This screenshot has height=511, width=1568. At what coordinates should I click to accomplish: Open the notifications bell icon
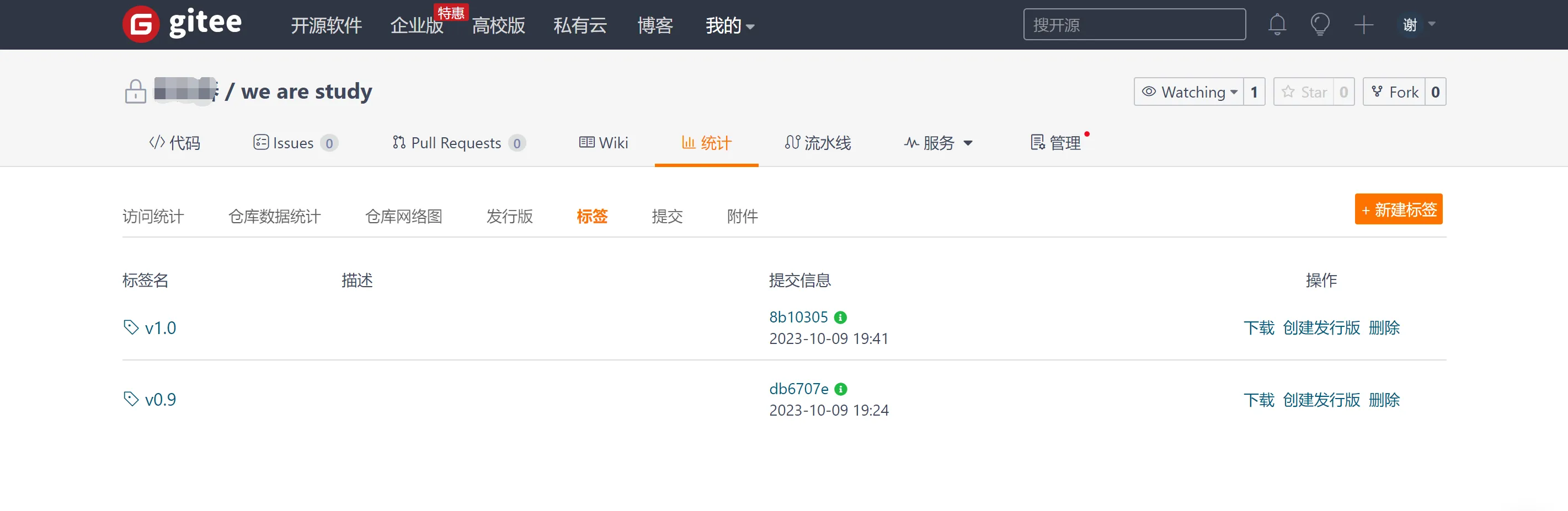(x=1277, y=24)
